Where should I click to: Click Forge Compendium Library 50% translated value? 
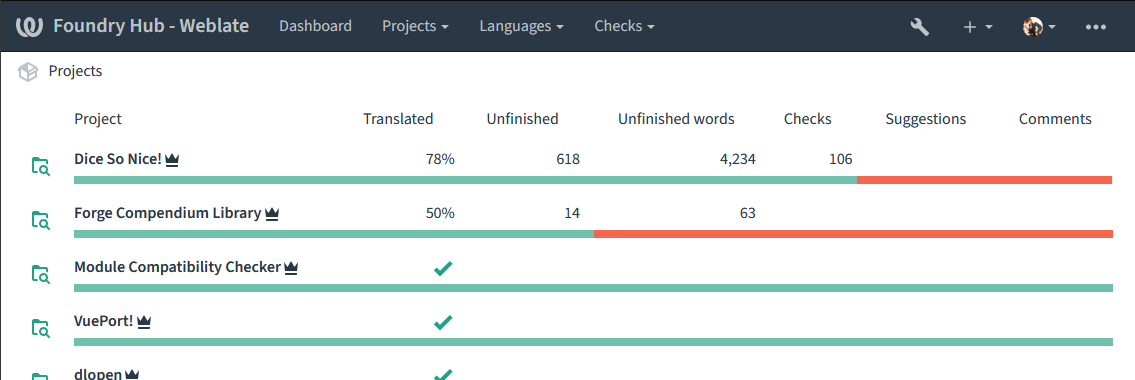(440, 213)
